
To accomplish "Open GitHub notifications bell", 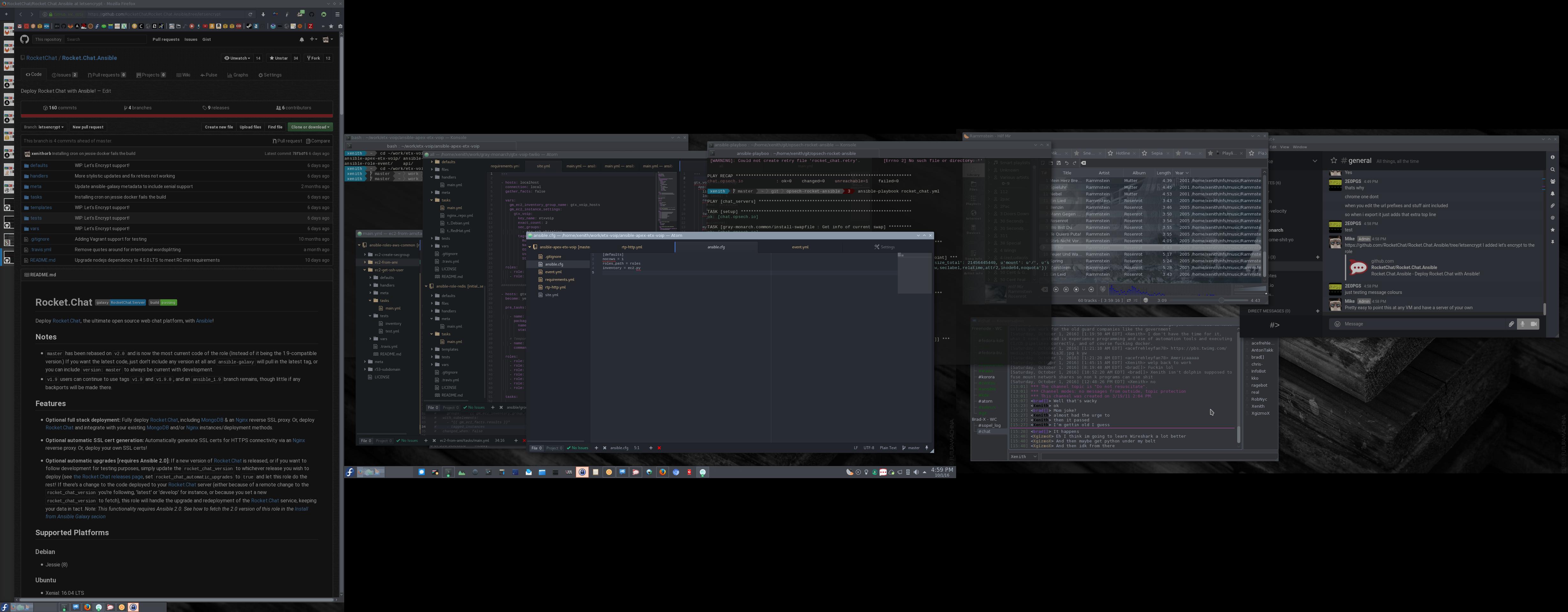I will click(x=302, y=40).
